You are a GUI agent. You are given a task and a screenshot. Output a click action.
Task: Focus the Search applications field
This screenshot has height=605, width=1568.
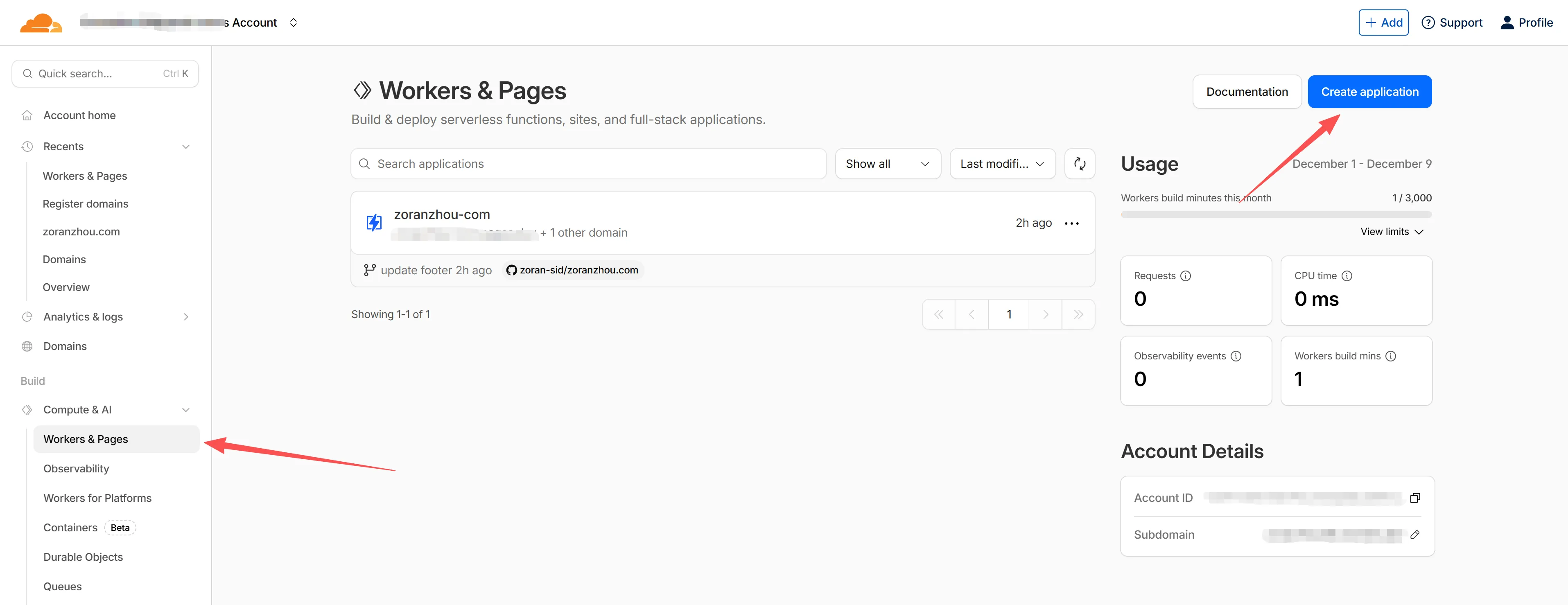[588, 164]
